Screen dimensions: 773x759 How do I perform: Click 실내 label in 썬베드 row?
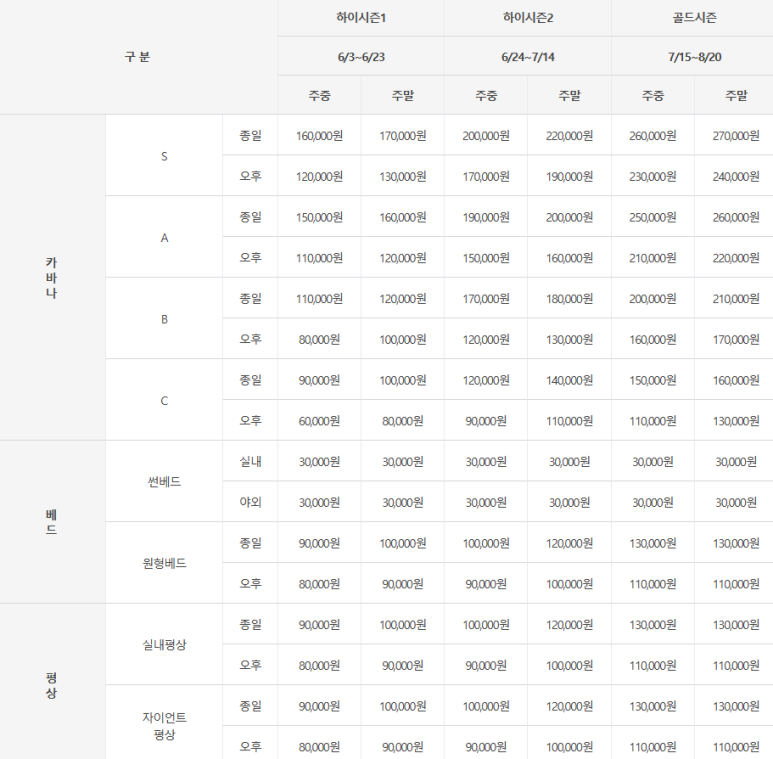250,461
